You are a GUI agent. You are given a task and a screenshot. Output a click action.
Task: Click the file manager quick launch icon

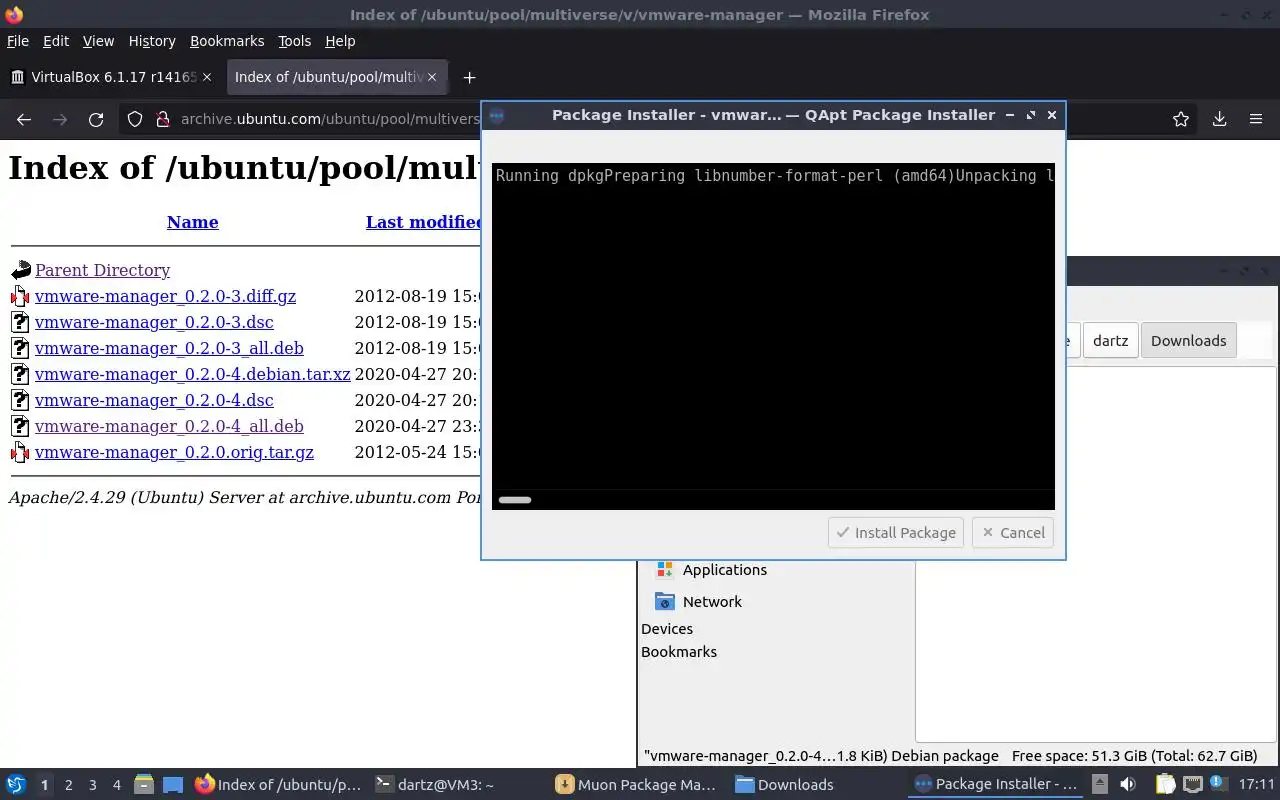click(144, 785)
